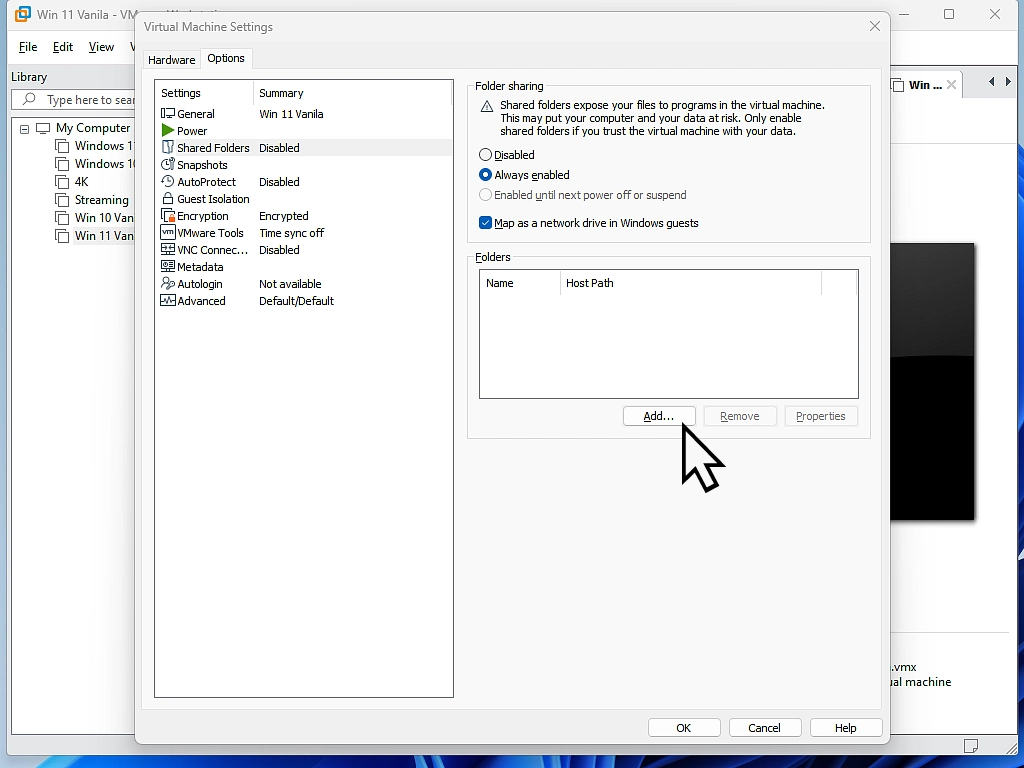Viewport: 1024px width, 768px height.
Task: Select the Win ... tab in main window
Action: [x=925, y=85]
